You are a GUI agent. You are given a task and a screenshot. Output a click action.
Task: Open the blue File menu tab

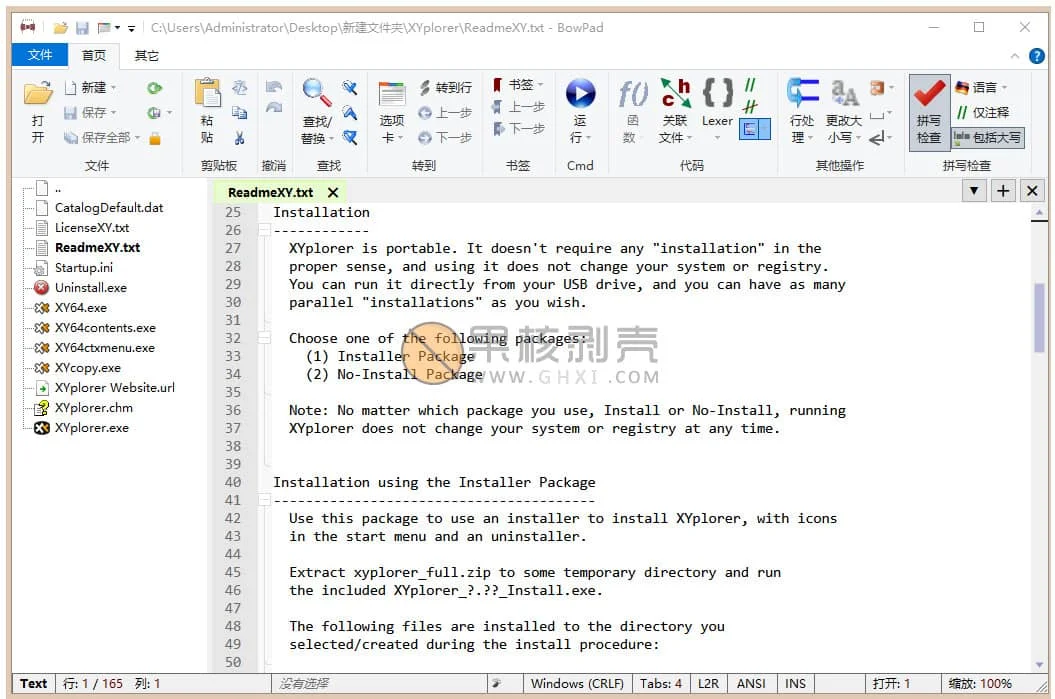point(40,55)
